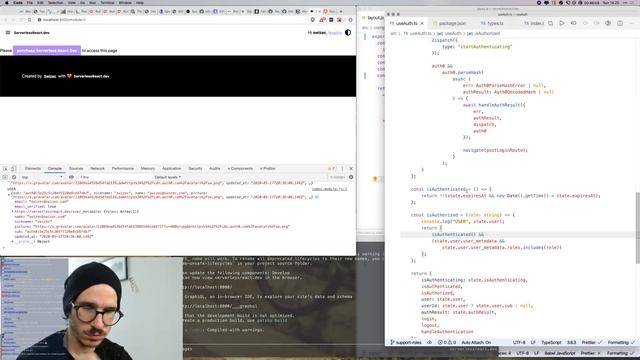640x360 pixels.
Task: Toggle dark mode with the half-circle icon
Action: click(x=348, y=33)
